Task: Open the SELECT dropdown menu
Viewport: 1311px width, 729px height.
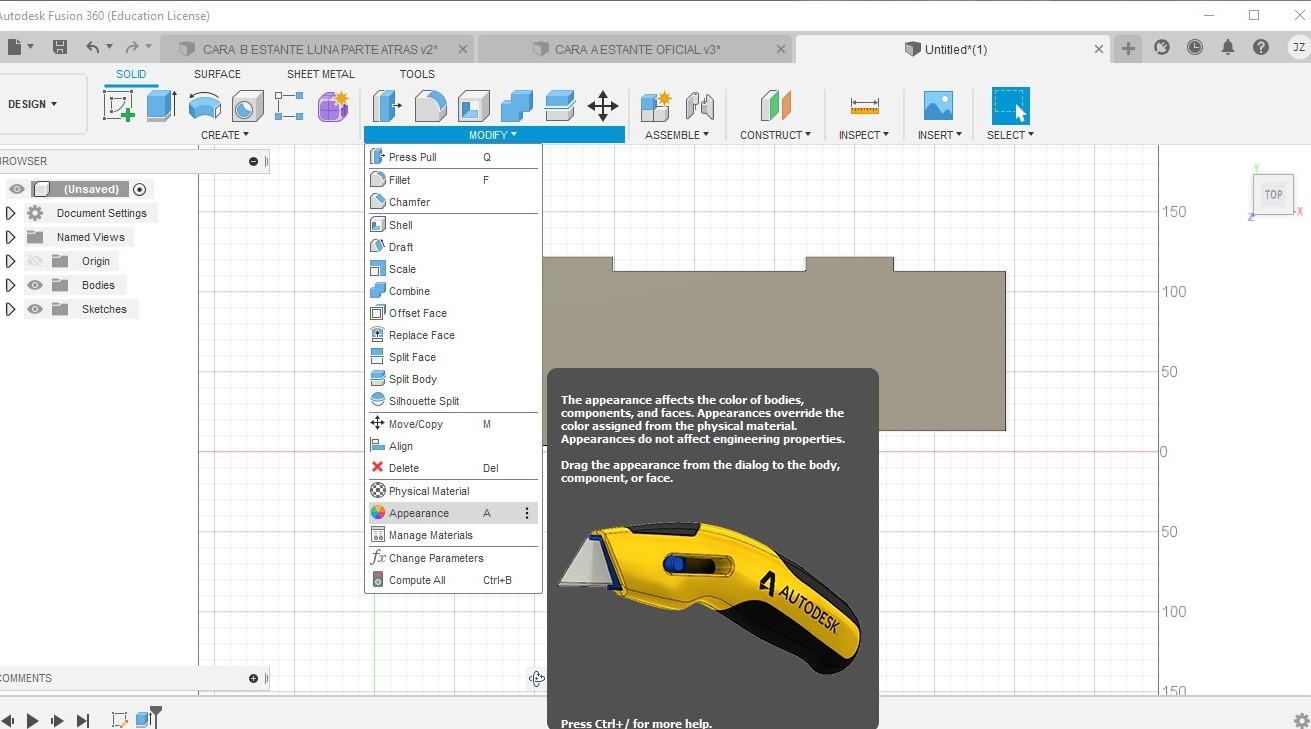Action: click(1011, 135)
